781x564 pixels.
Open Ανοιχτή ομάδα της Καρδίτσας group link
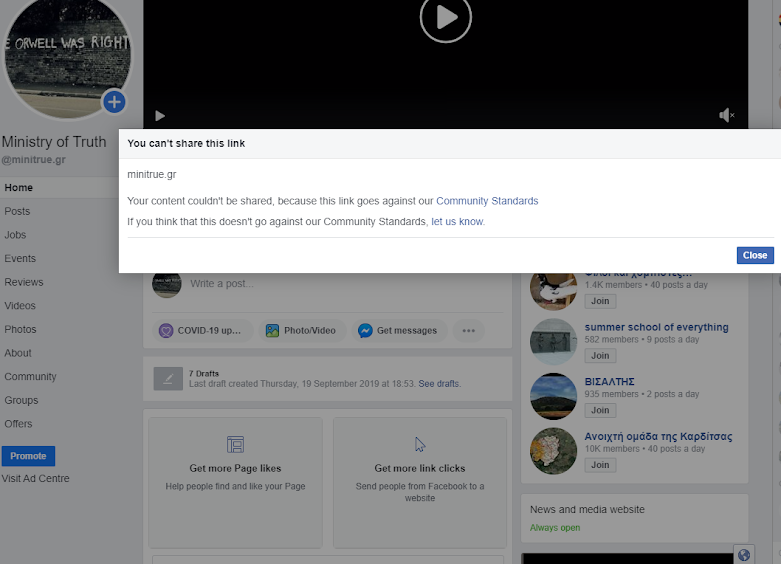[x=658, y=436]
